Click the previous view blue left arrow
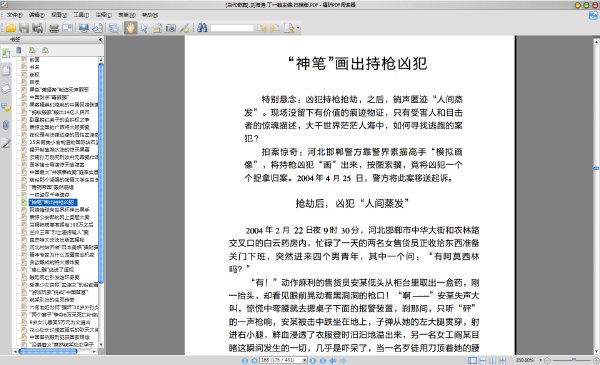 pos(333,360)
